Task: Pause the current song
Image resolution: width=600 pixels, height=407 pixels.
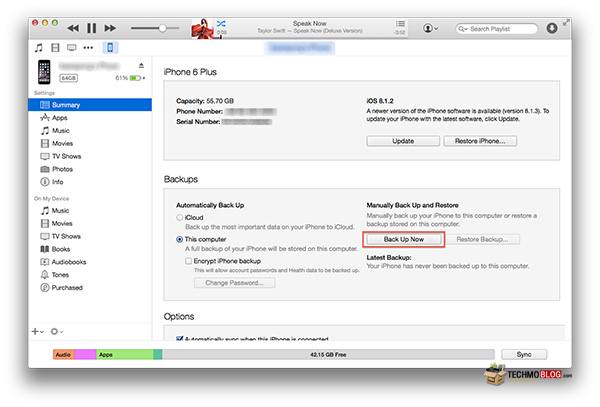Action: click(91, 28)
